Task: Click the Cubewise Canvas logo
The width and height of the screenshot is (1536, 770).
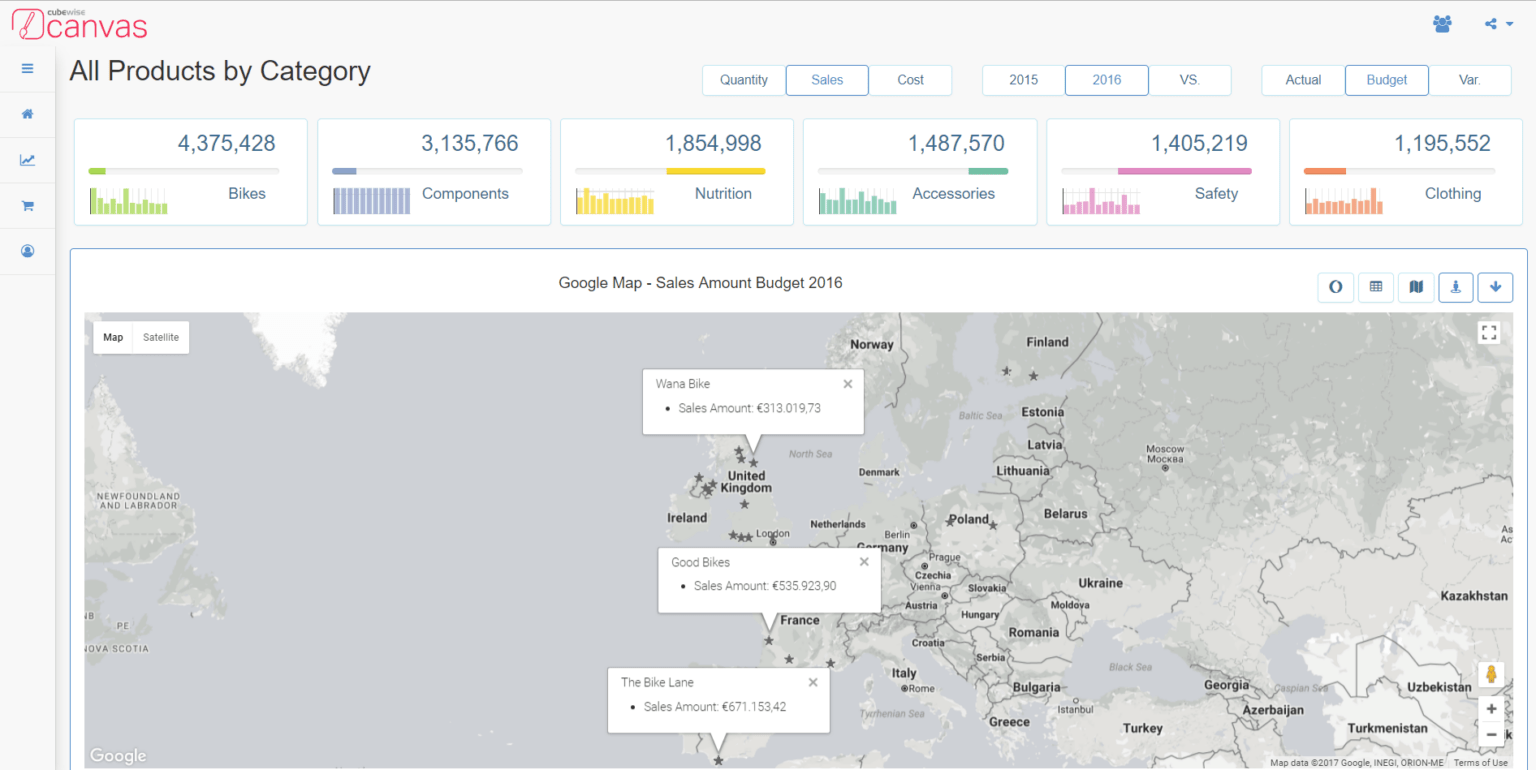Action: (80, 24)
